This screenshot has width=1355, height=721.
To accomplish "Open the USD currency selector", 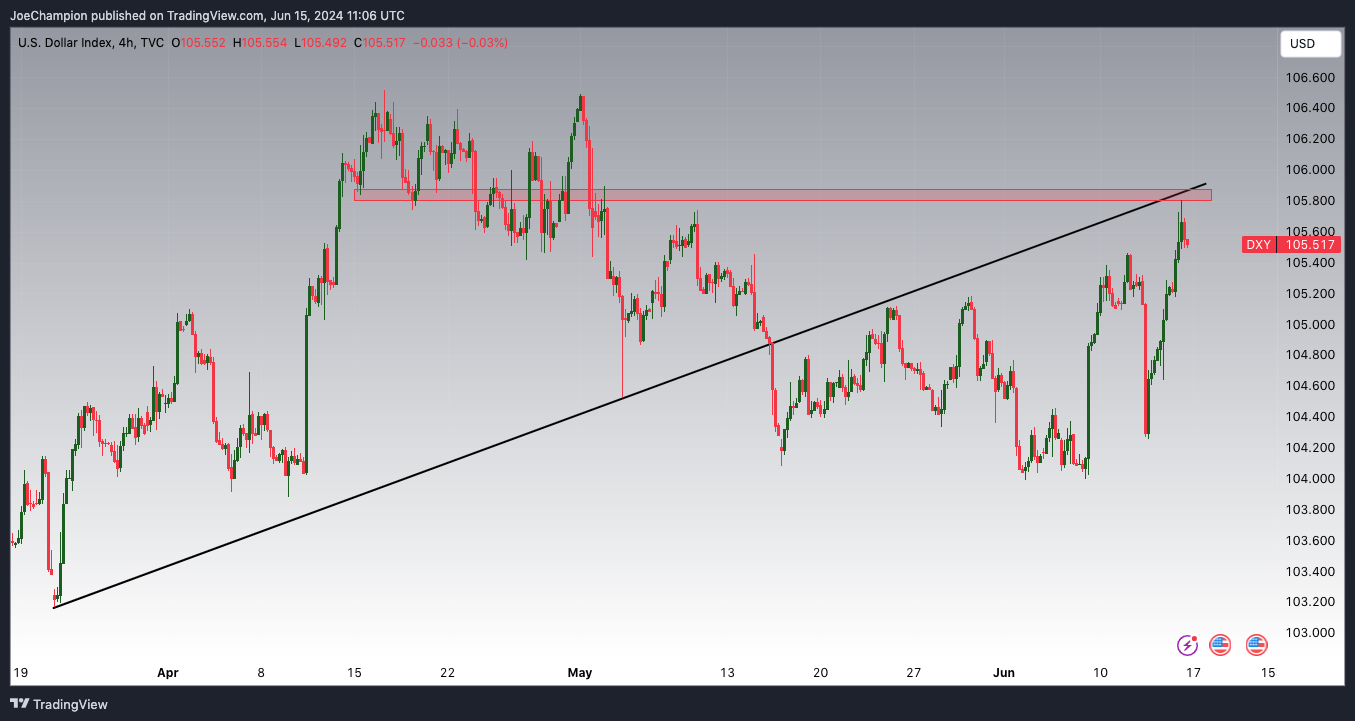I will pos(1310,44).
